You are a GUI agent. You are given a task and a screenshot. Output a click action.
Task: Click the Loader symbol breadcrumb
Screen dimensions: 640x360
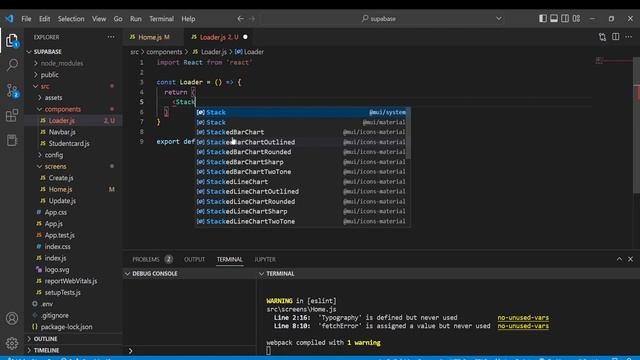[x=249, y=52]
